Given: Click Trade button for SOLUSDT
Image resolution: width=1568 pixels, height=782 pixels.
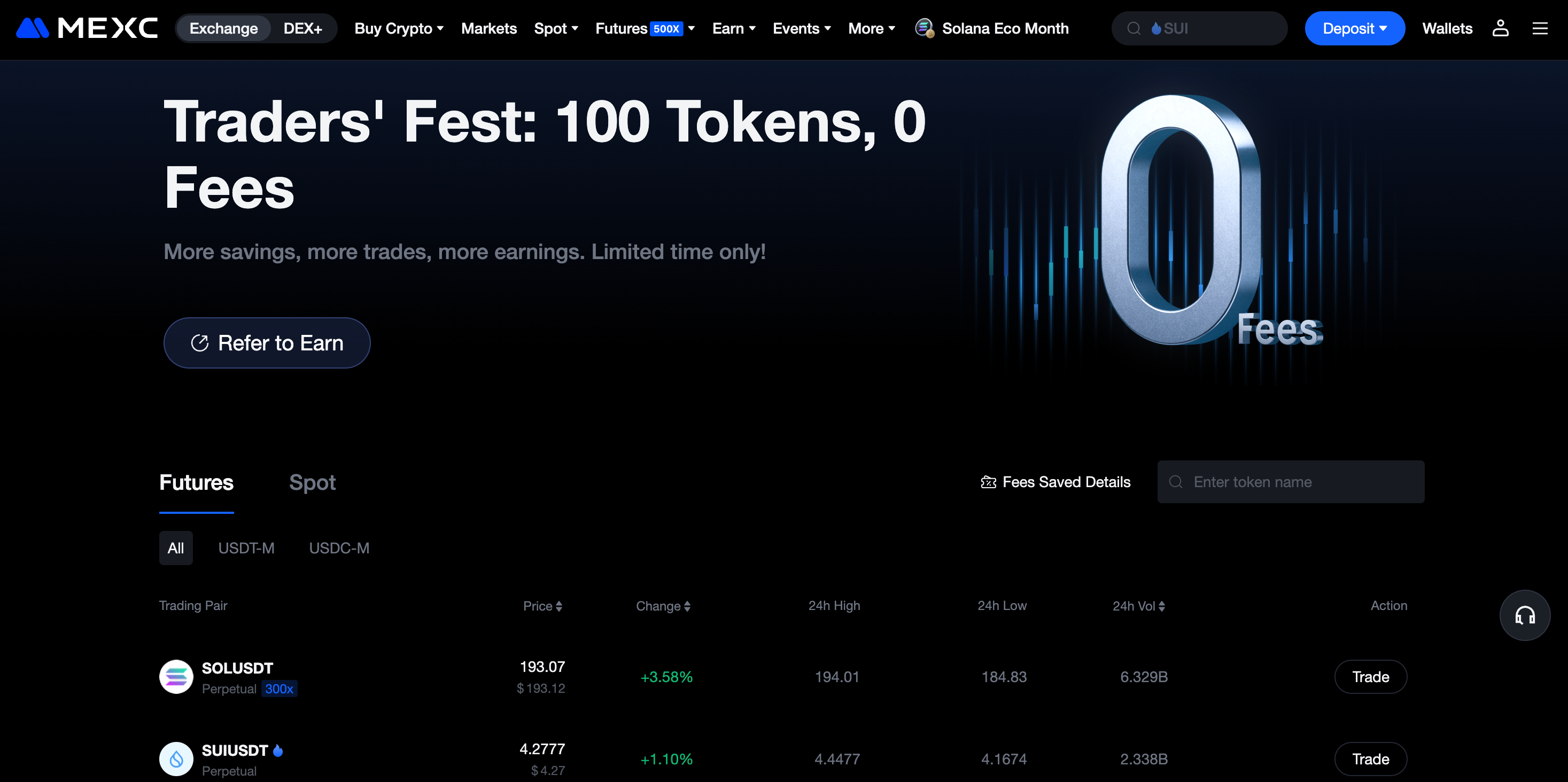Looking at the screenshot, I should pyautogui.click(x=1370, y=676).
